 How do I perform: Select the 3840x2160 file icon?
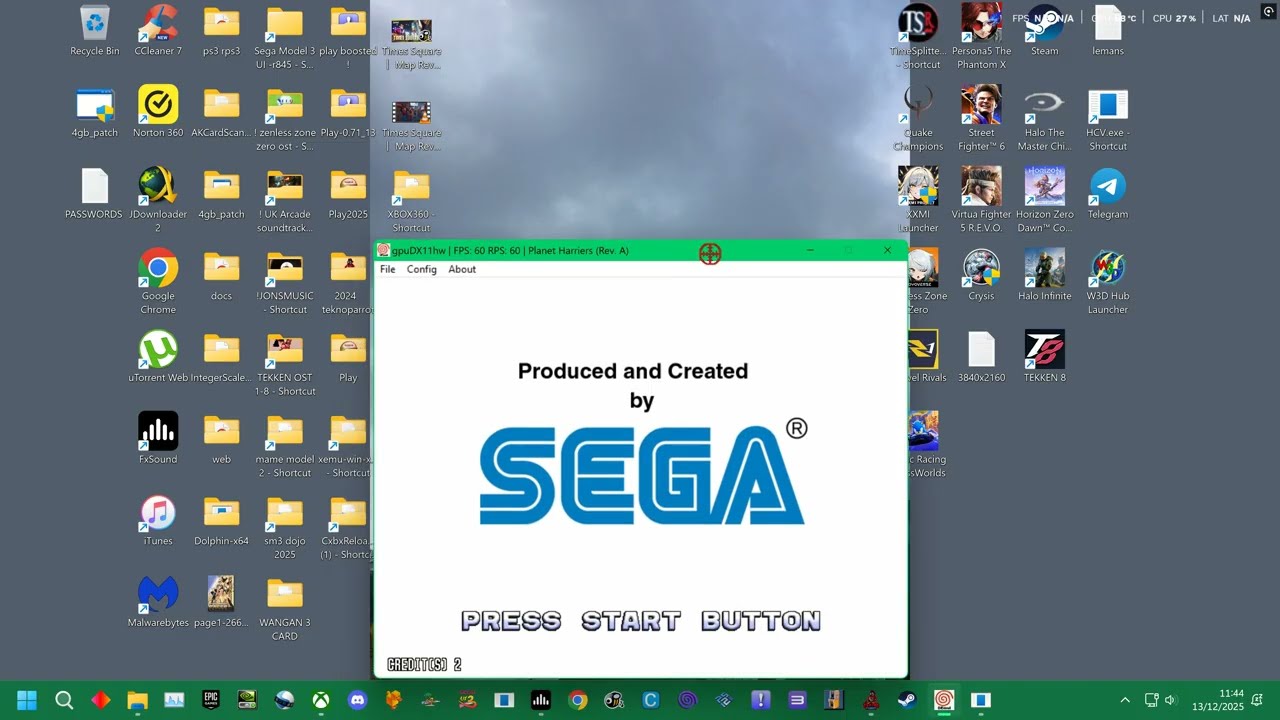(981, 357)
